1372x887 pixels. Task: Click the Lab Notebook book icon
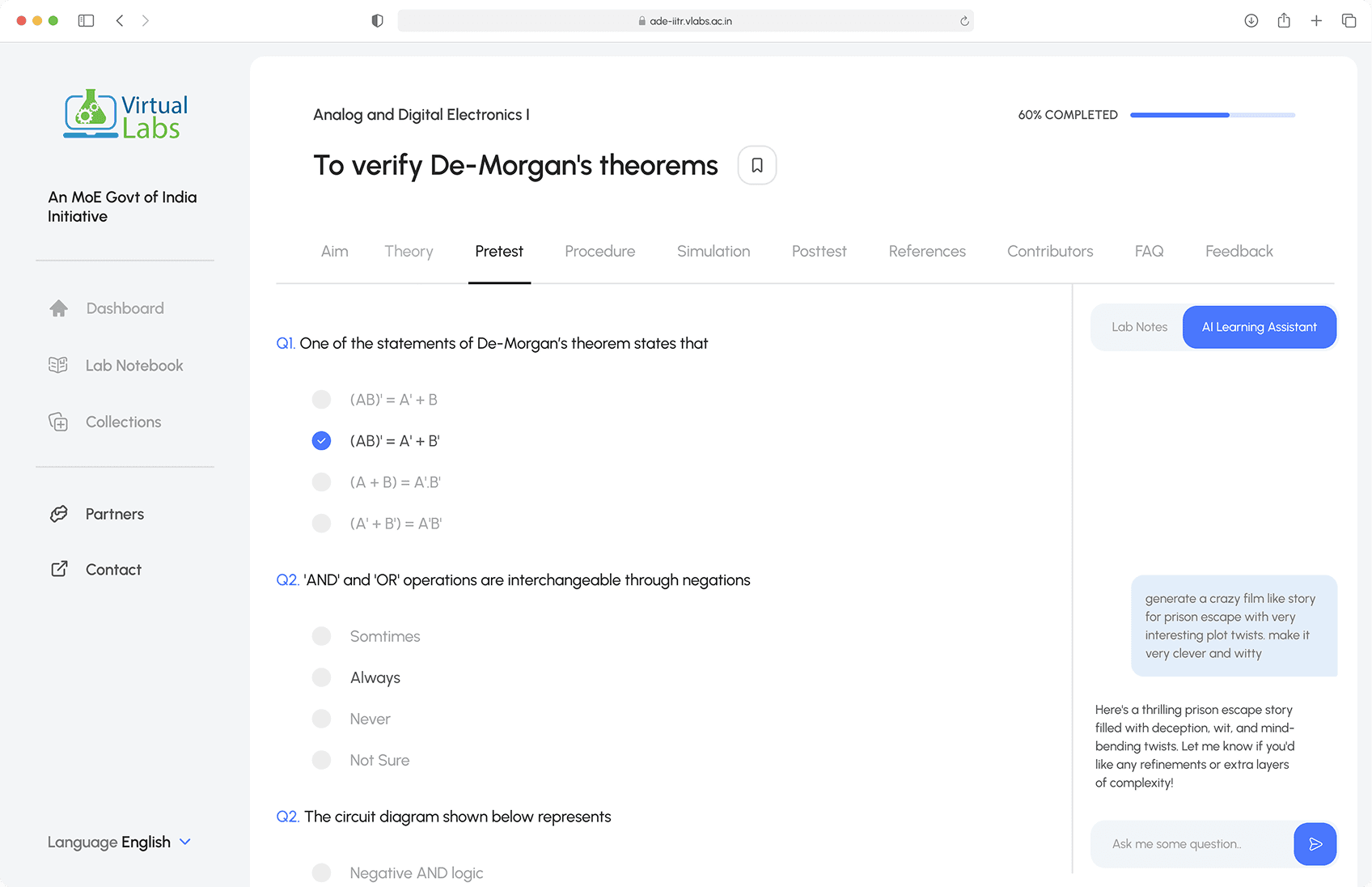coord(58,365)
